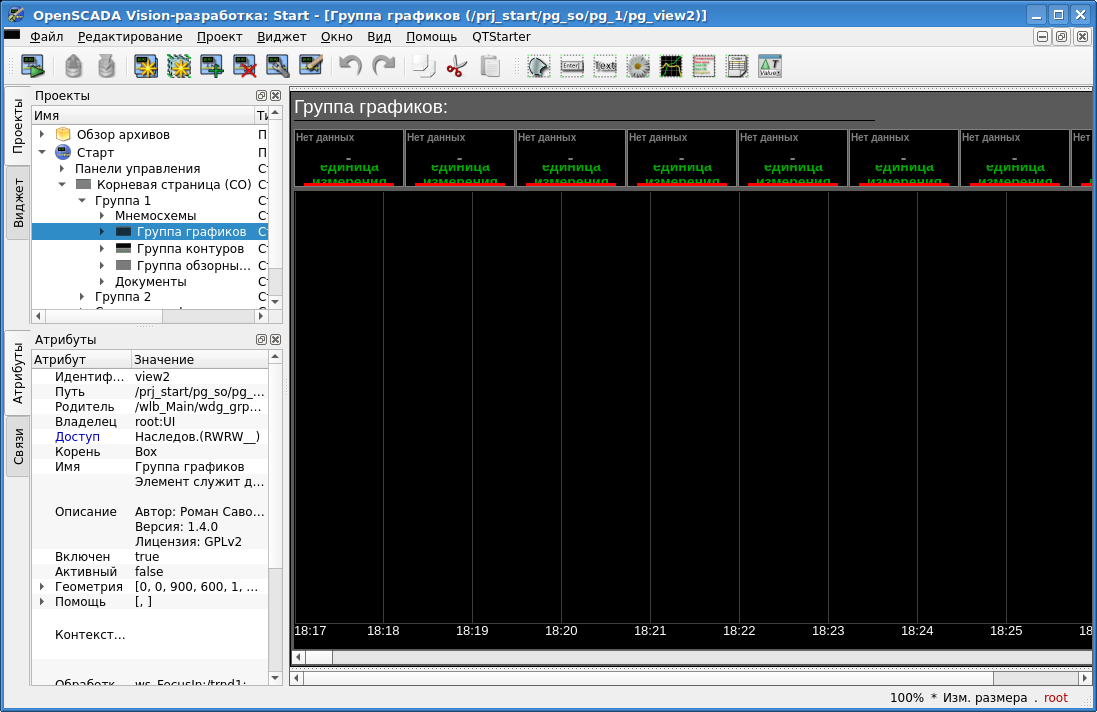Expand the Документы tree node

pyautogui.click(x=102, y=282)
